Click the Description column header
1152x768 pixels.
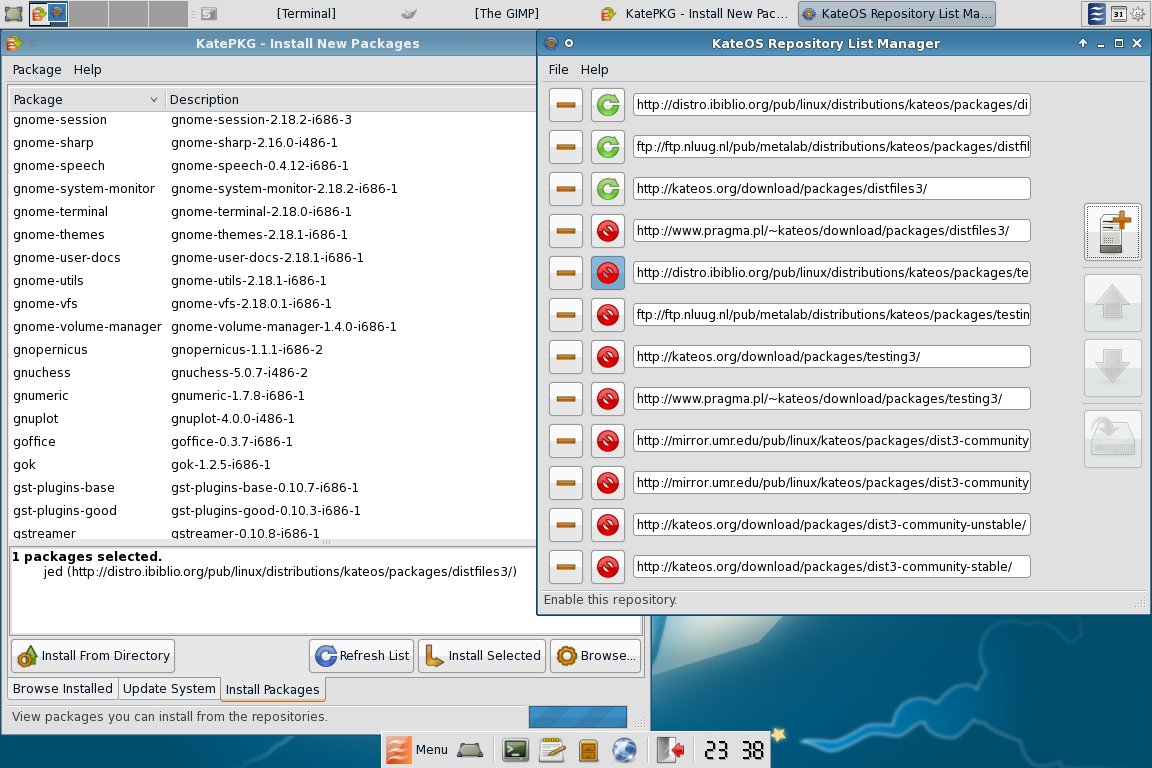[x=350, y=99]
